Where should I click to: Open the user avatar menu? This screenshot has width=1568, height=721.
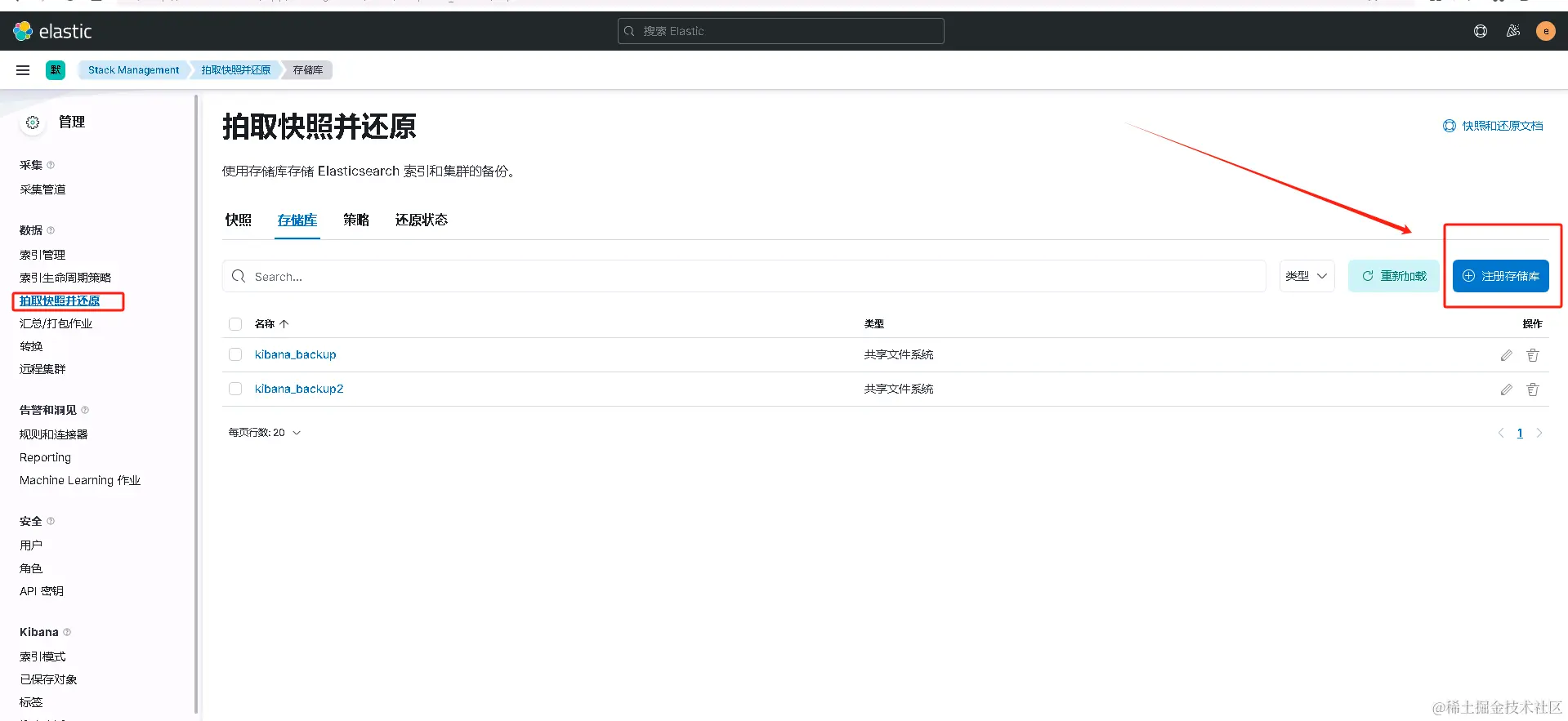click(x=1546, y=31)
